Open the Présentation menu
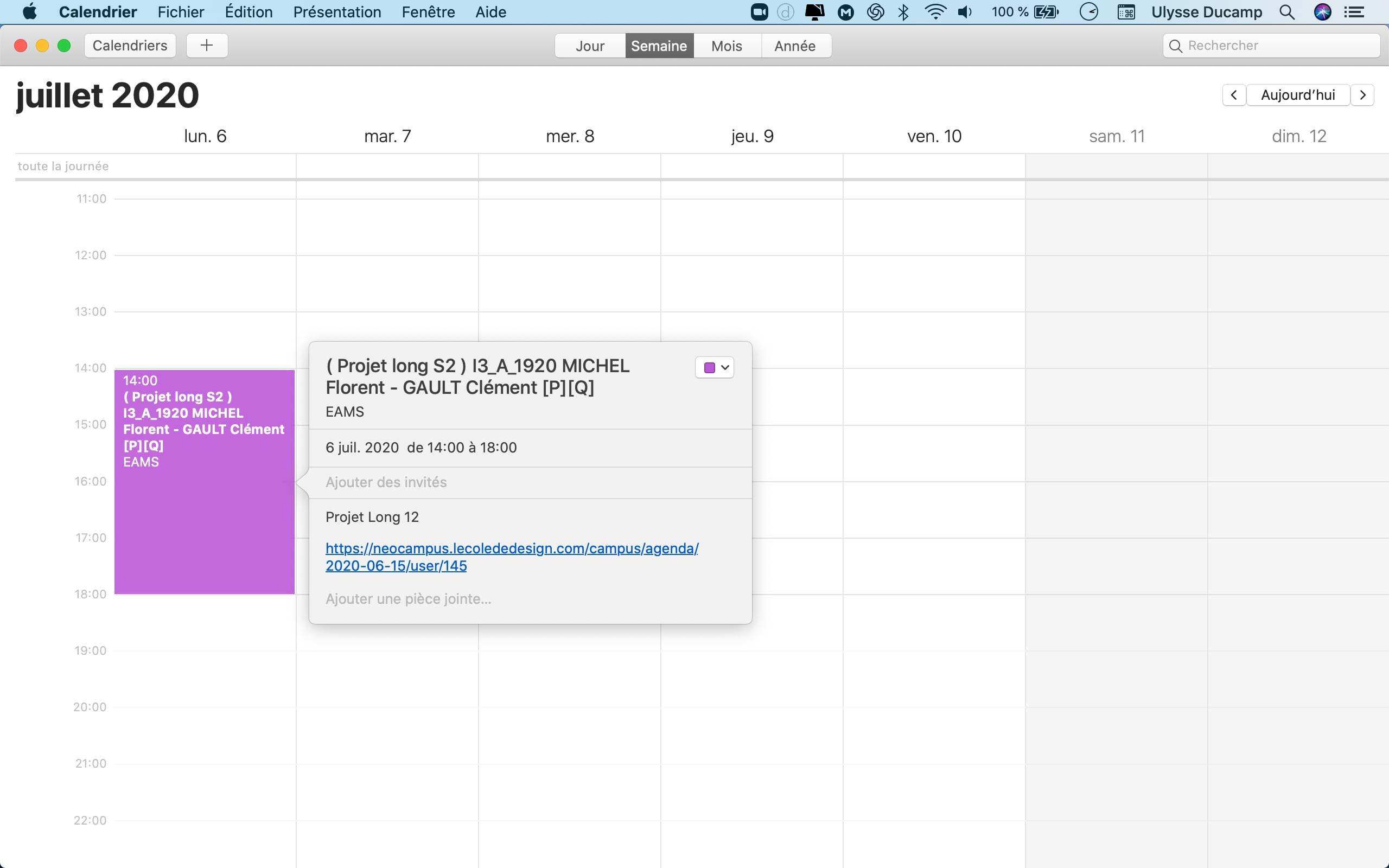1389x868 pixels. (x=337, y=12)
